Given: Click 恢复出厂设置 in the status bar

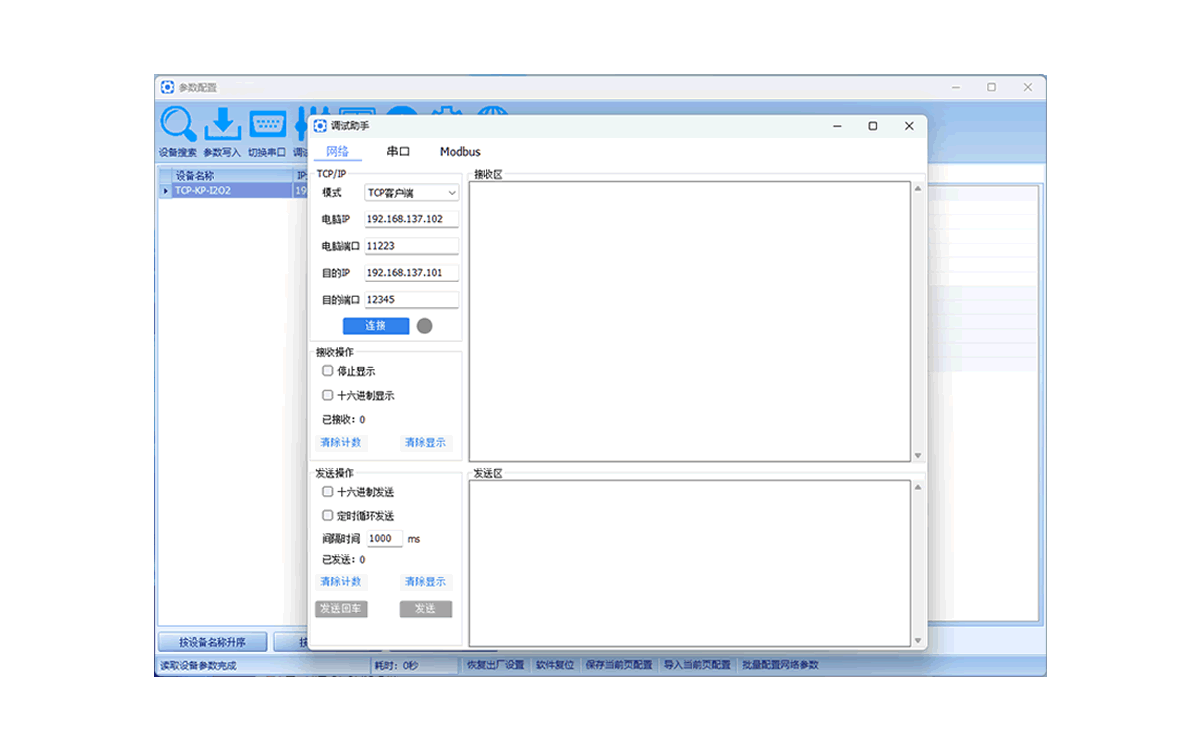Looking at the screenshot, I should point(495,665).
